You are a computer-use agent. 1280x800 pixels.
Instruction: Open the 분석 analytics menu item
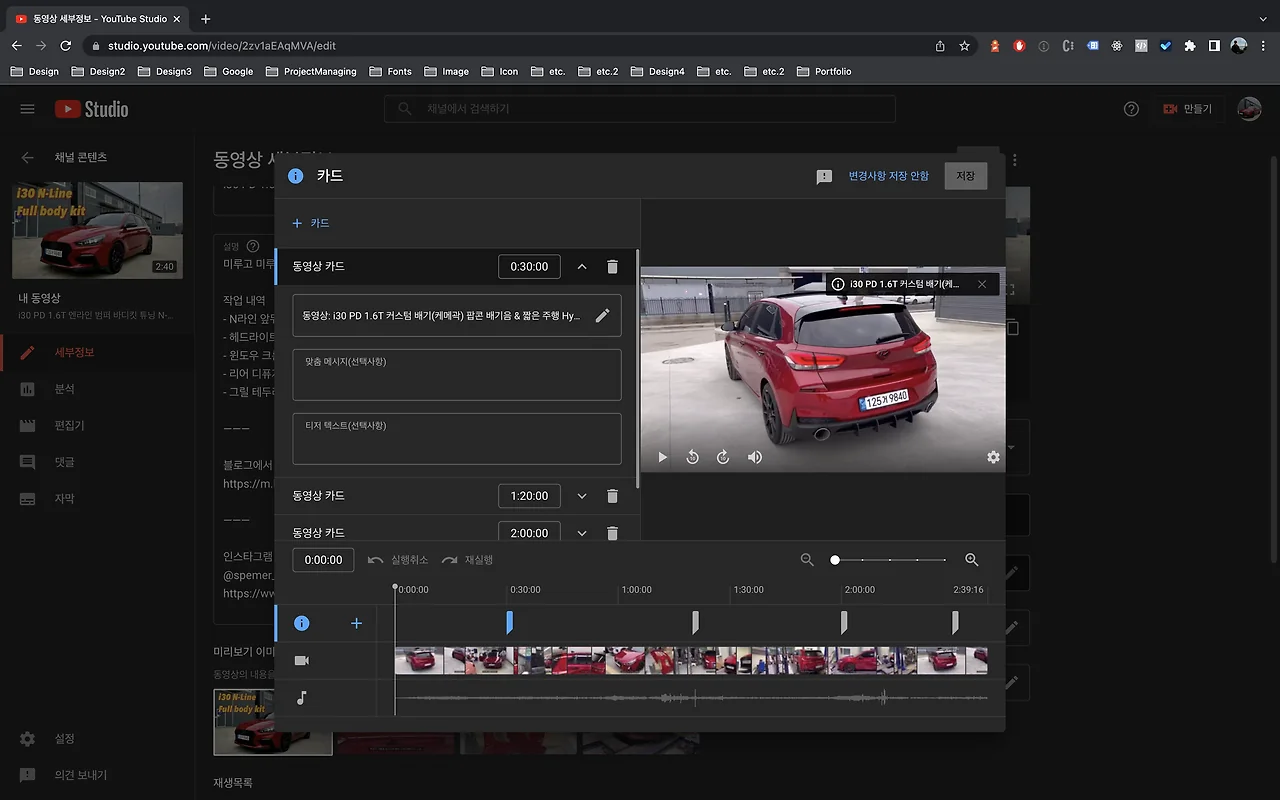[64, 389]
